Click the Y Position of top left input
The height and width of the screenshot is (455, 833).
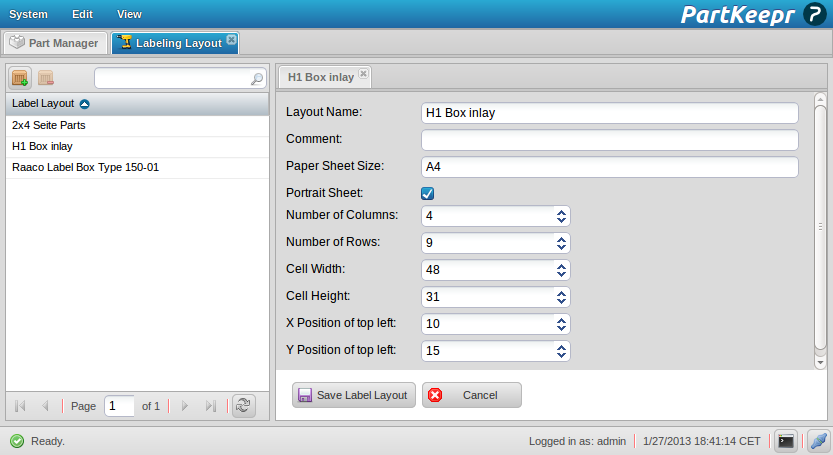click(x=488, y=351)
